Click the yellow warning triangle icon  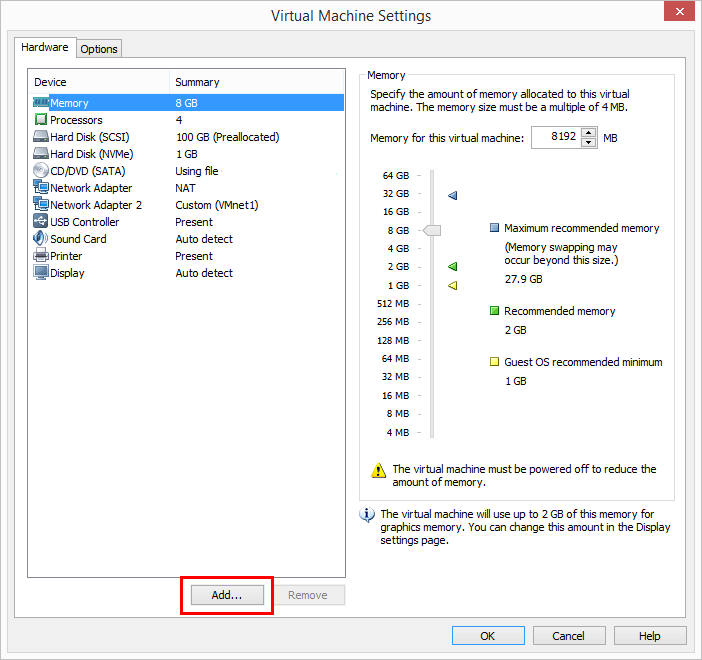click(378, 470)
